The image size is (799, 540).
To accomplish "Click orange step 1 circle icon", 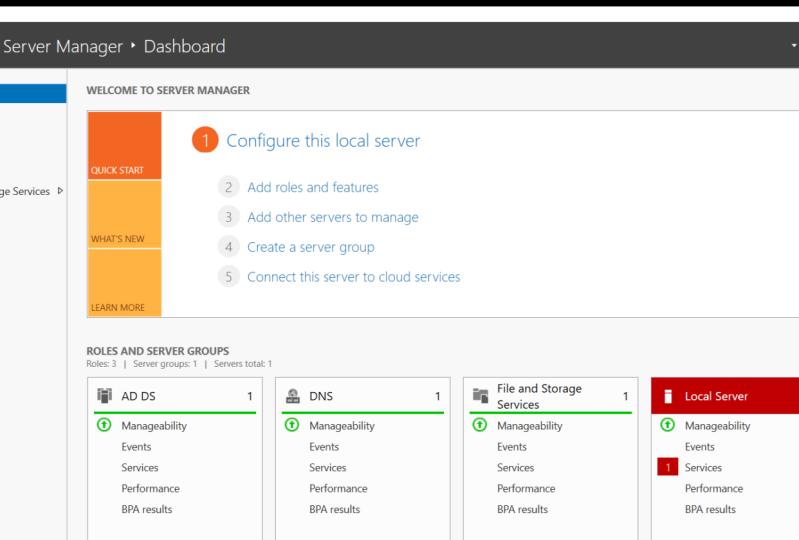I will pyautogui.click(x=205, y=140).
